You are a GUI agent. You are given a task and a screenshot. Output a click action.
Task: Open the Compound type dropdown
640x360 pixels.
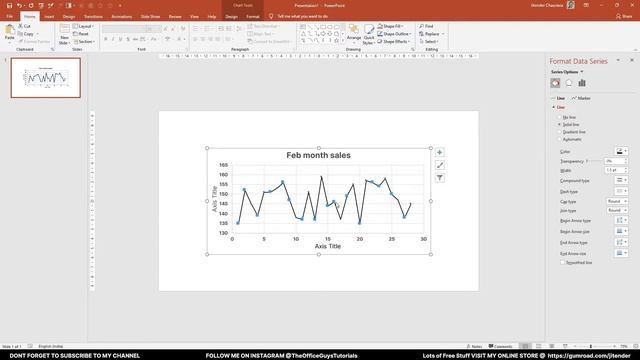pyautogui.click(x=621, y=180)
